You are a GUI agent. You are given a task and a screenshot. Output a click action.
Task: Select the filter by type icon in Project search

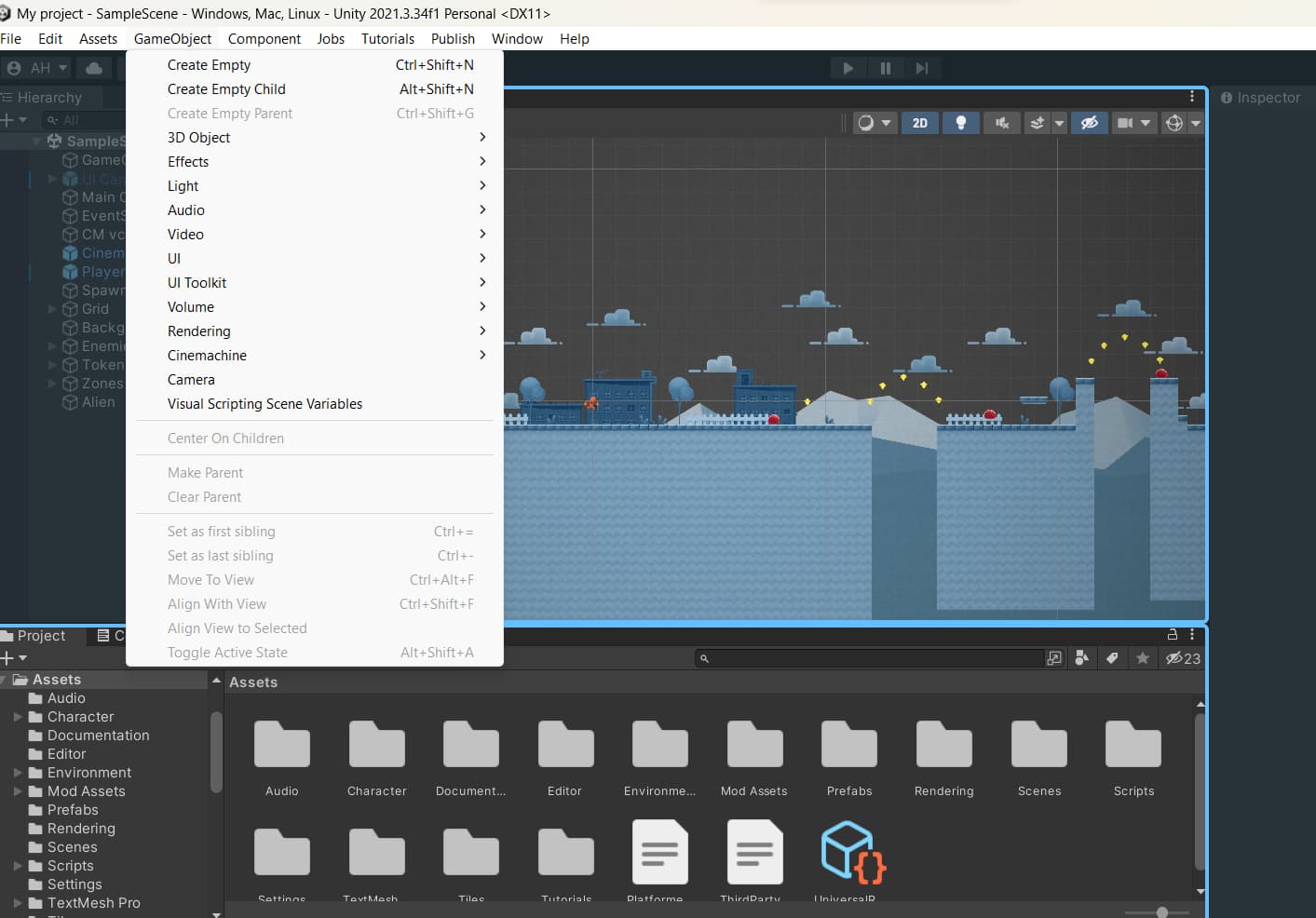(1082, 658)
